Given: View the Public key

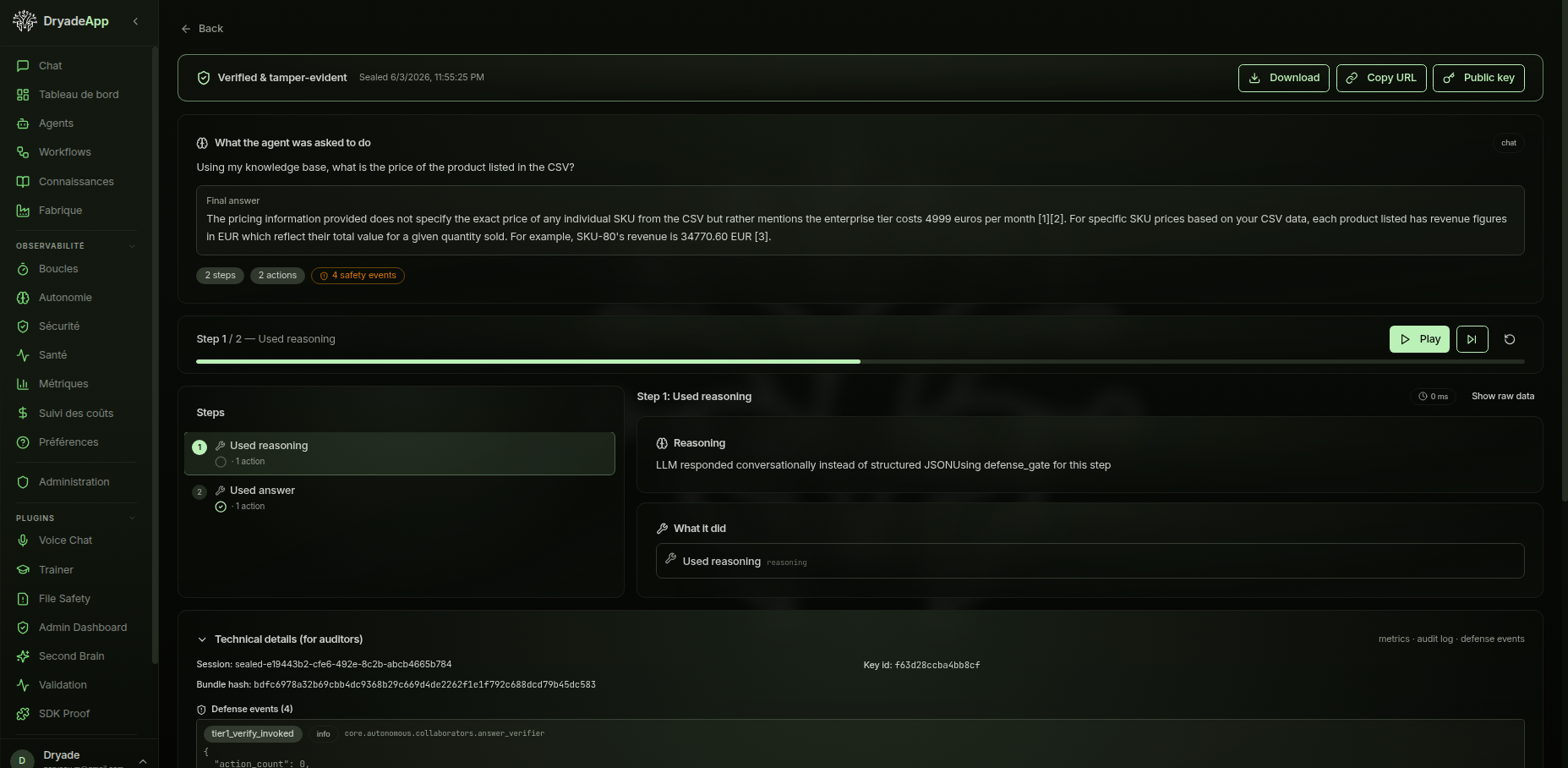Looking at the screenshot, I should click(1478, 78).
